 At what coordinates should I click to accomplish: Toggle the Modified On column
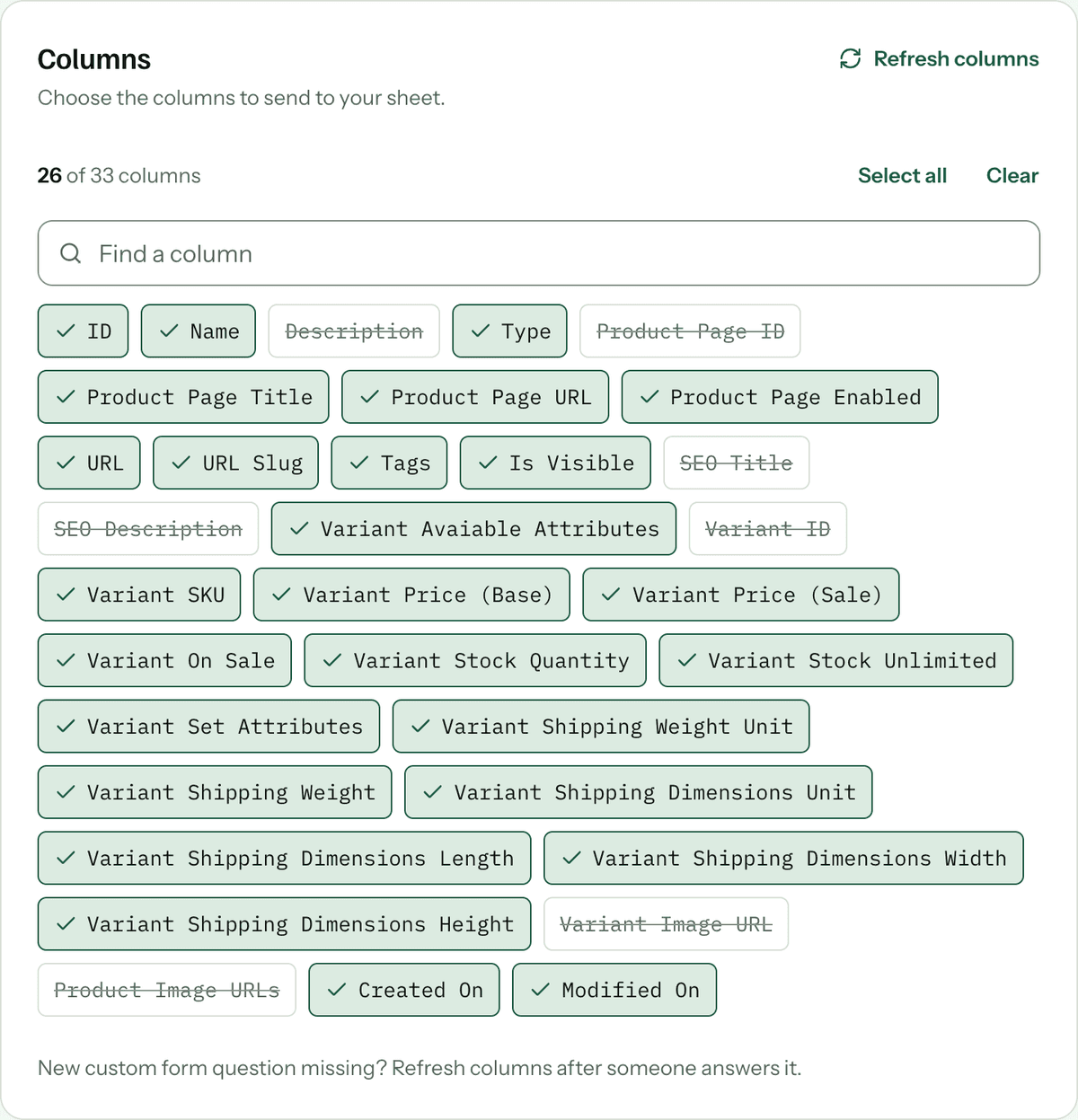pyautogui.click(x=614, y=990)
